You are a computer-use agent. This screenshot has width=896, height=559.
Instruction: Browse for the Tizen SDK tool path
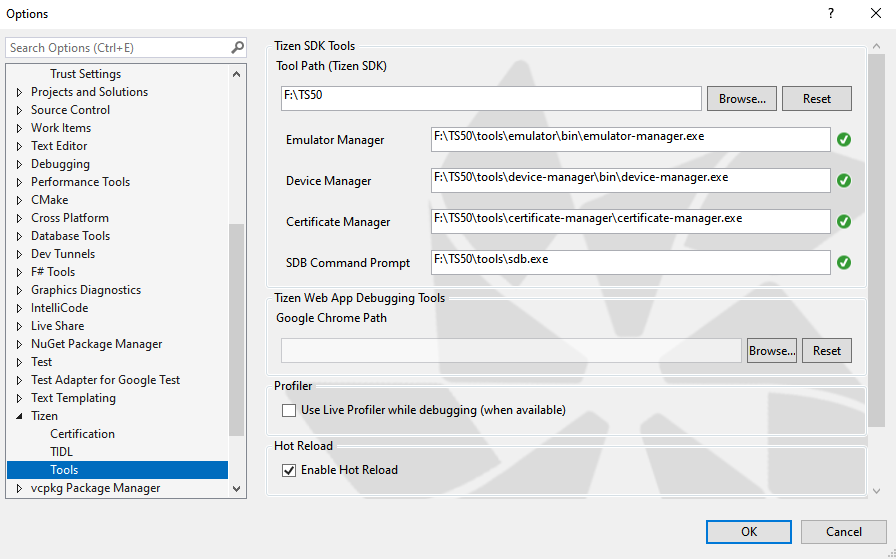point(742,99)
